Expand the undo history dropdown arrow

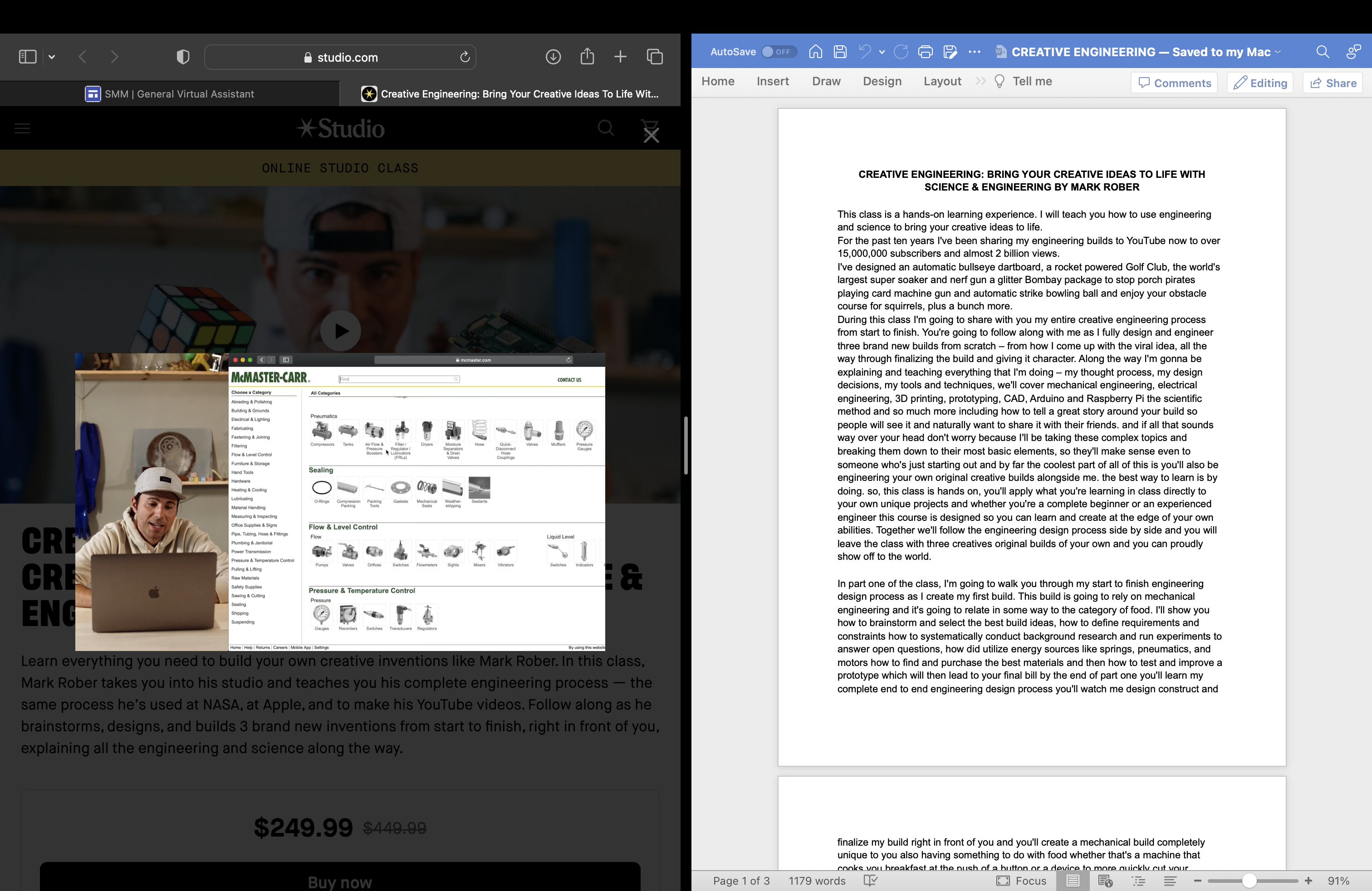(882, 52)
